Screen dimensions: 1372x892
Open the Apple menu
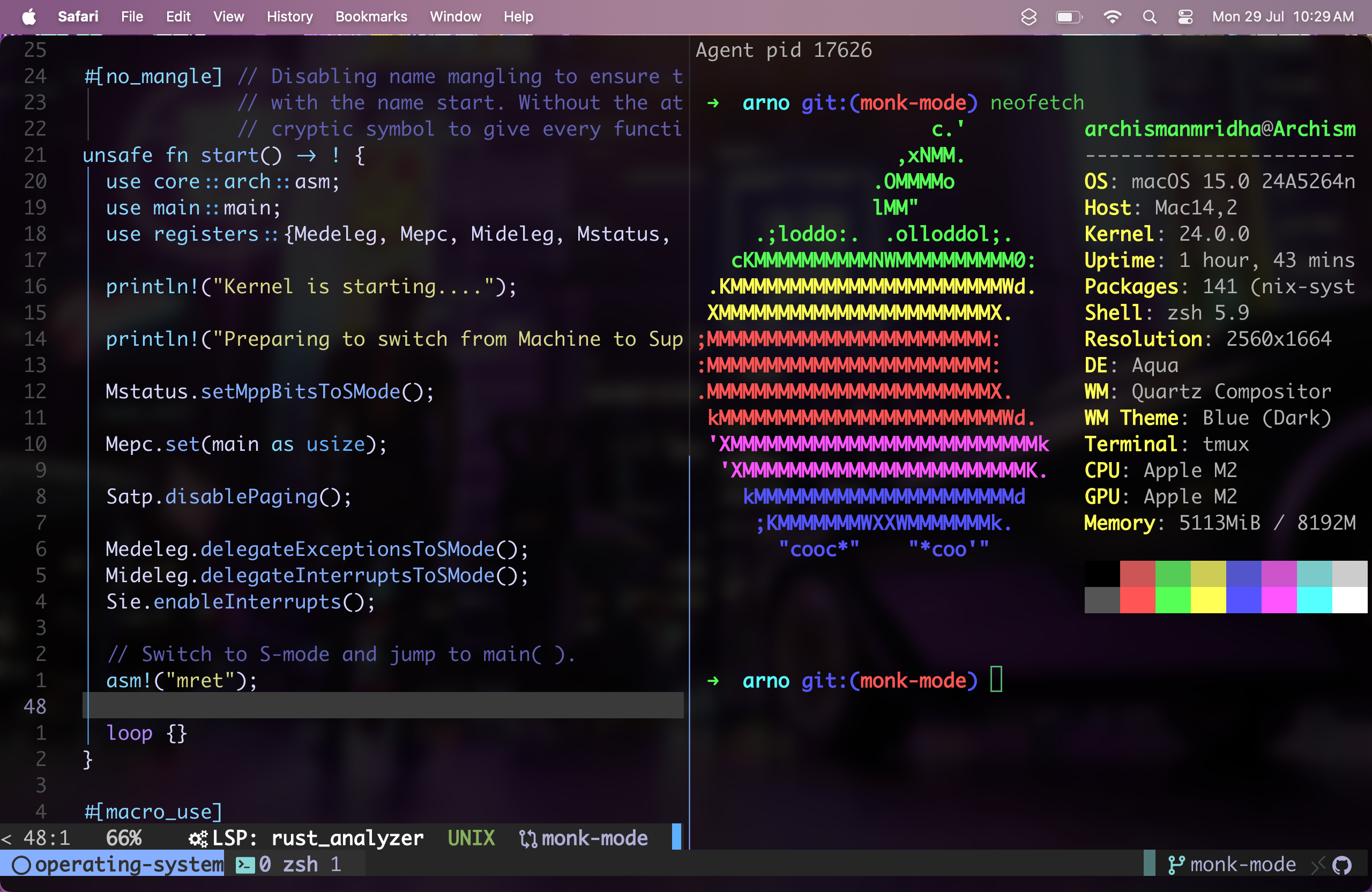click(29, 17)
